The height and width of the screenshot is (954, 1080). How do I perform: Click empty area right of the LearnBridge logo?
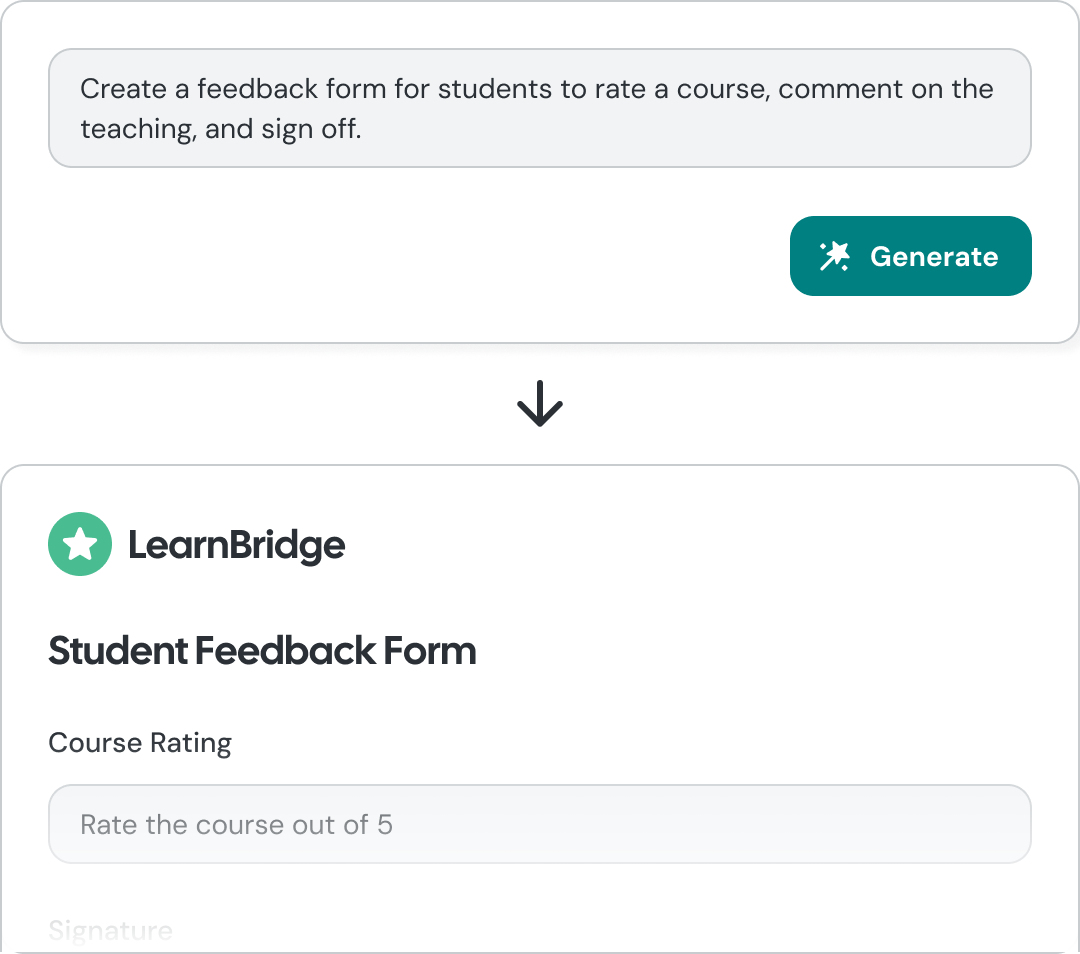click(689, 544)
